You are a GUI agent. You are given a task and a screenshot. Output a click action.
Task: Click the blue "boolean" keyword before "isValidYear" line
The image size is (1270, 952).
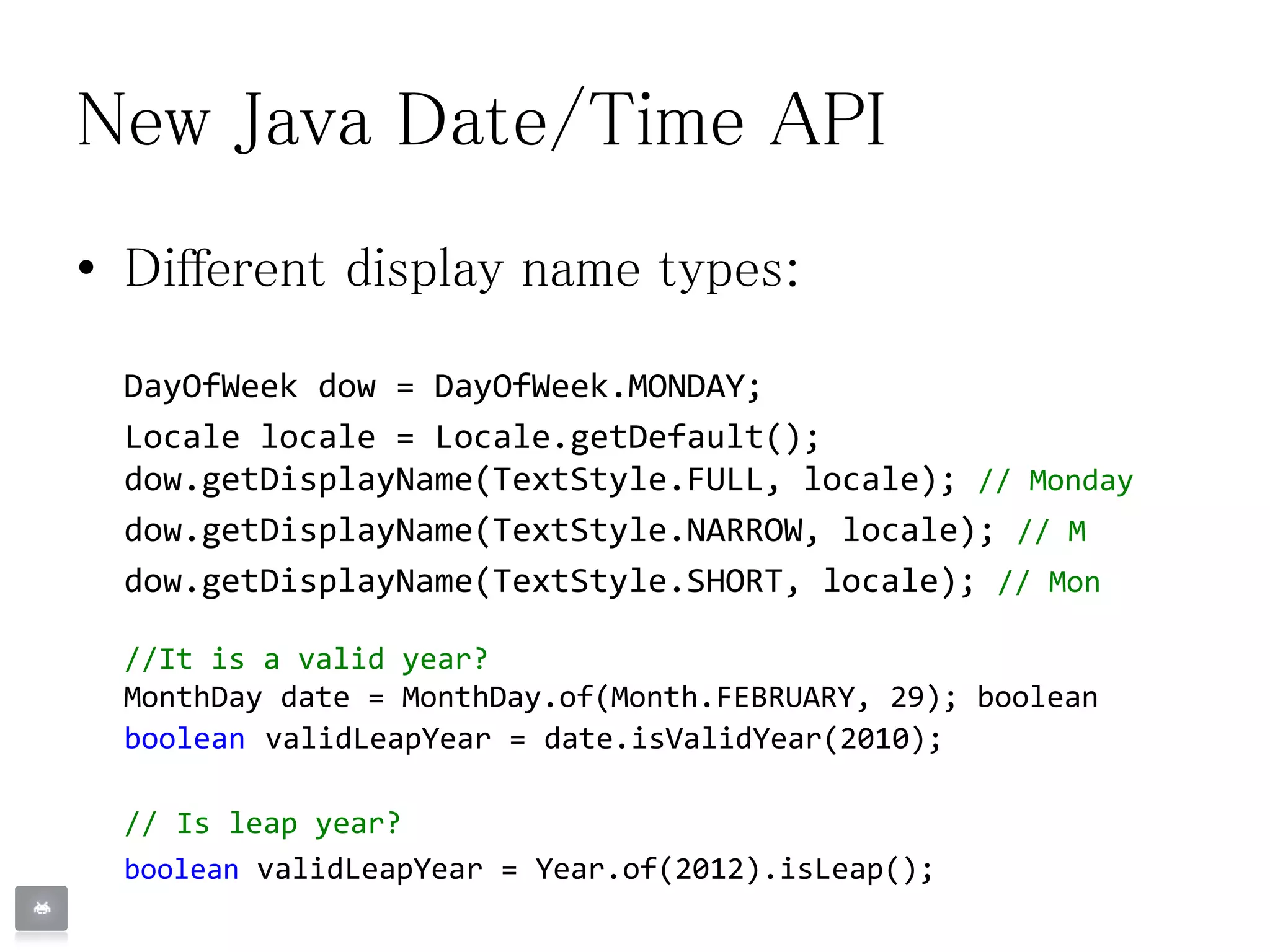(184, 739)
